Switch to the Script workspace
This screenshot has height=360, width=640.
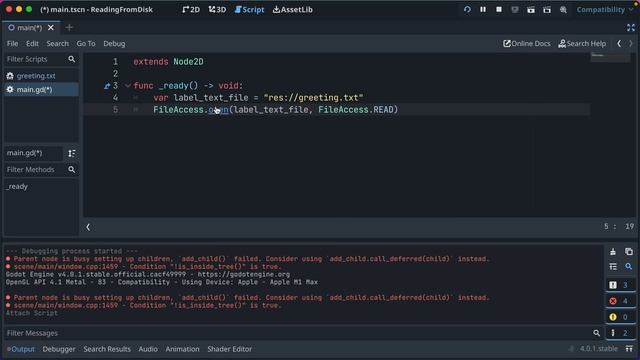pyautogui.click(x=249, y=9)
